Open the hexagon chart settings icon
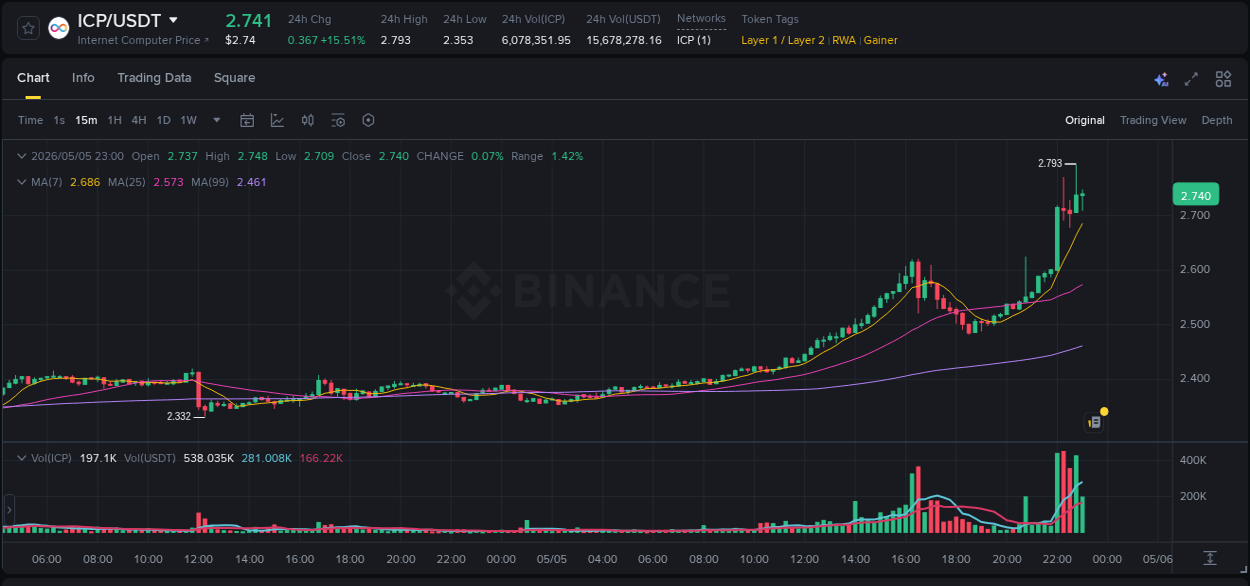1250x586 pixels. pyautogui.click(x=368, y=120)
